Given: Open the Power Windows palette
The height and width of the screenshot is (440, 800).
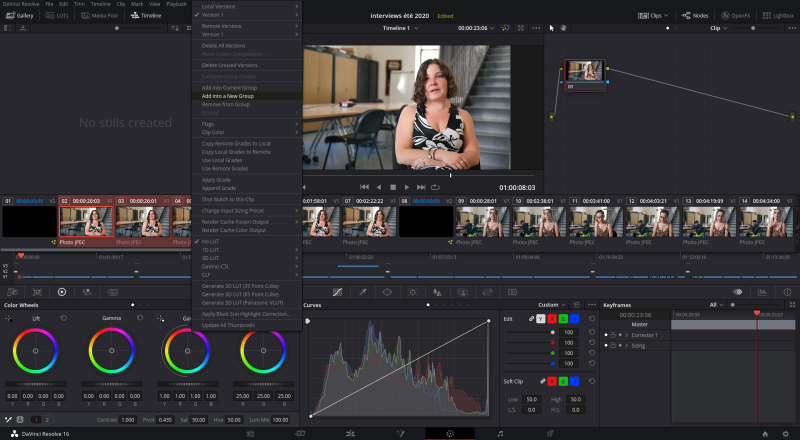Looking at the screenshot, I should (387, 292).
